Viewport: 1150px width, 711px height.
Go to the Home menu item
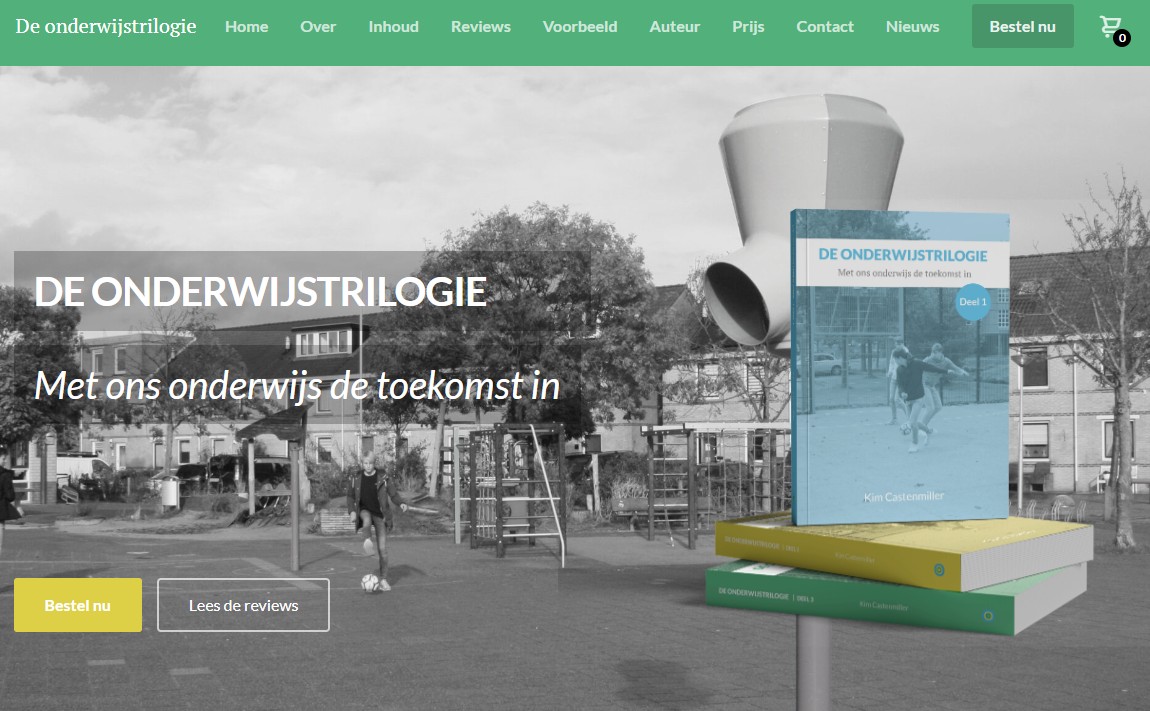[x=246, y=27]
